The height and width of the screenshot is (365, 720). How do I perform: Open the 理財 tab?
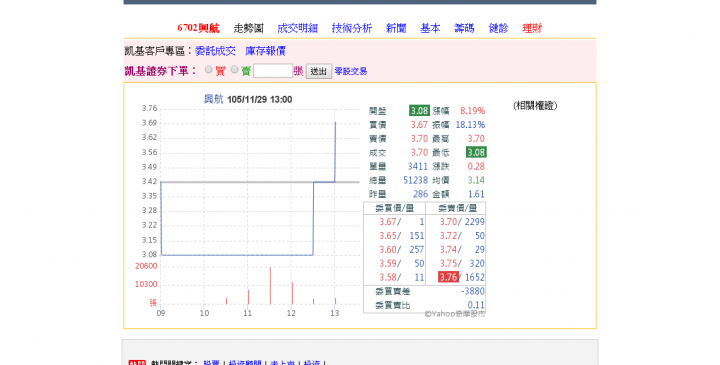click(x=532, y=28)
